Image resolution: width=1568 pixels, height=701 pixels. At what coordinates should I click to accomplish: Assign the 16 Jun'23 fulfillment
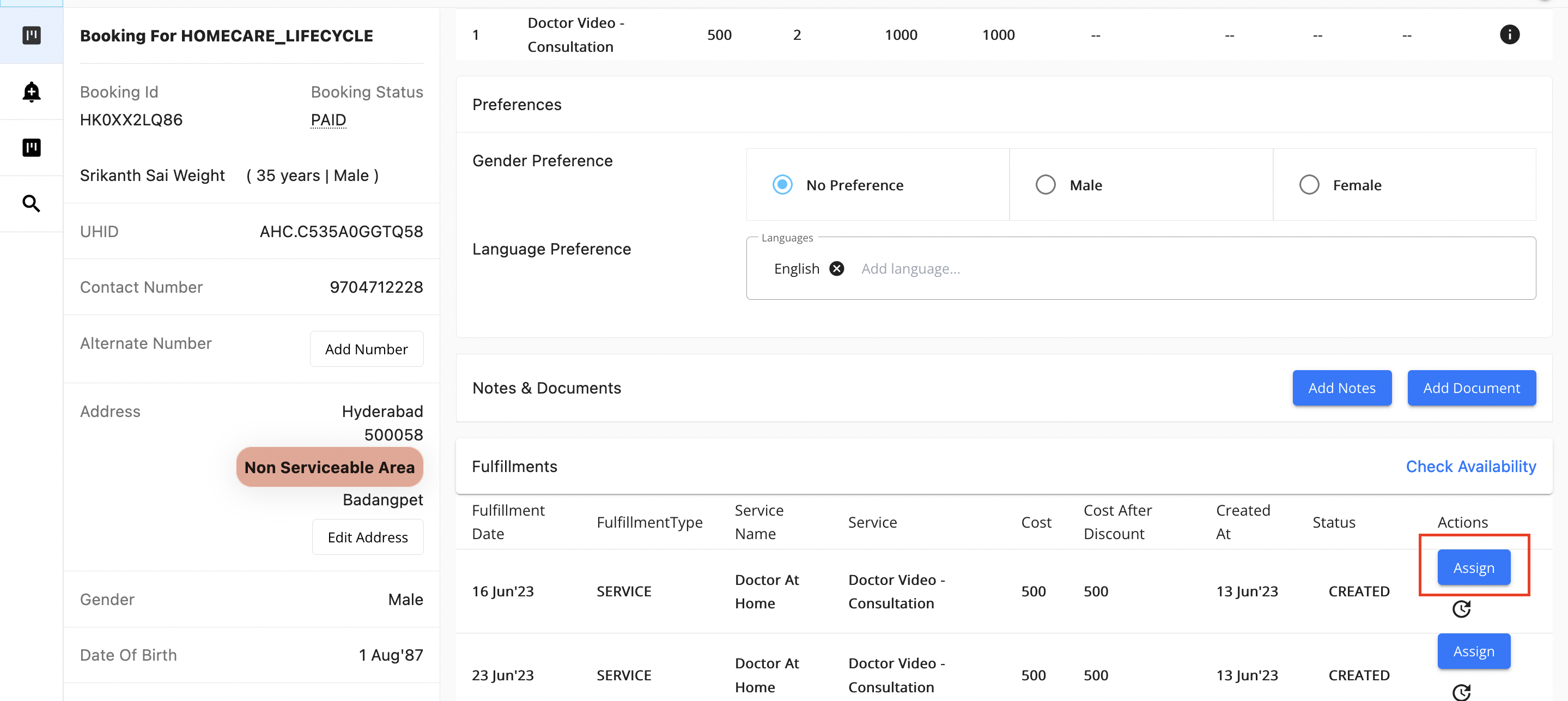point(1474,567)
